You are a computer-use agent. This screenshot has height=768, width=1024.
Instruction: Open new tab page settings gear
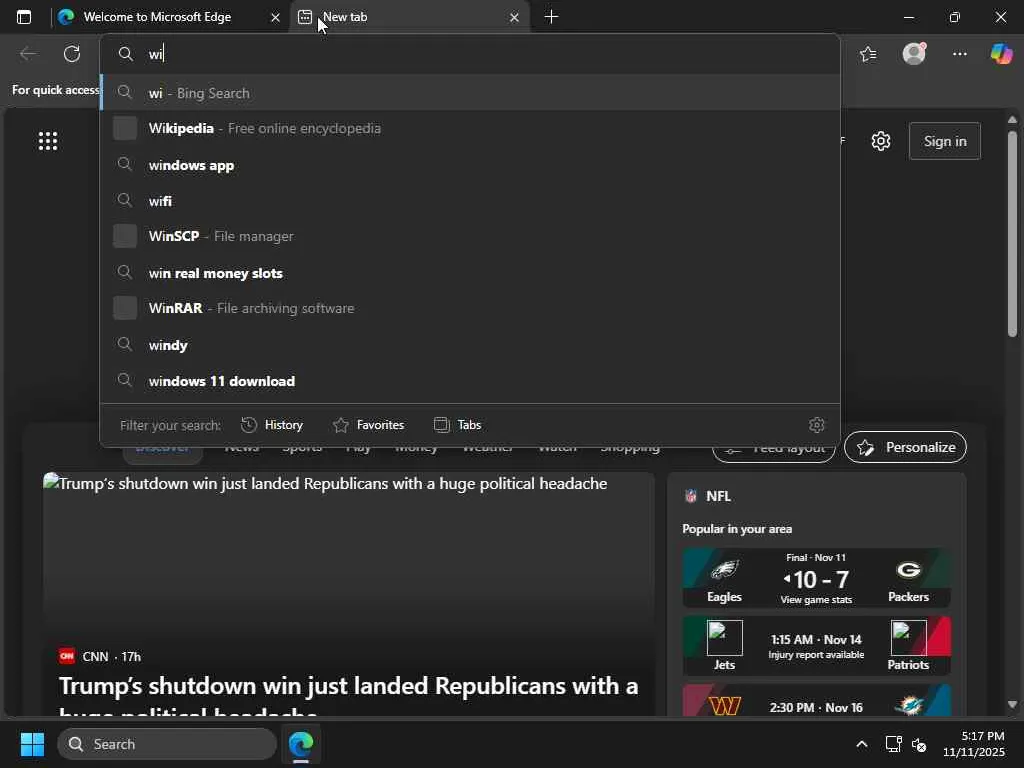point(881,141)
